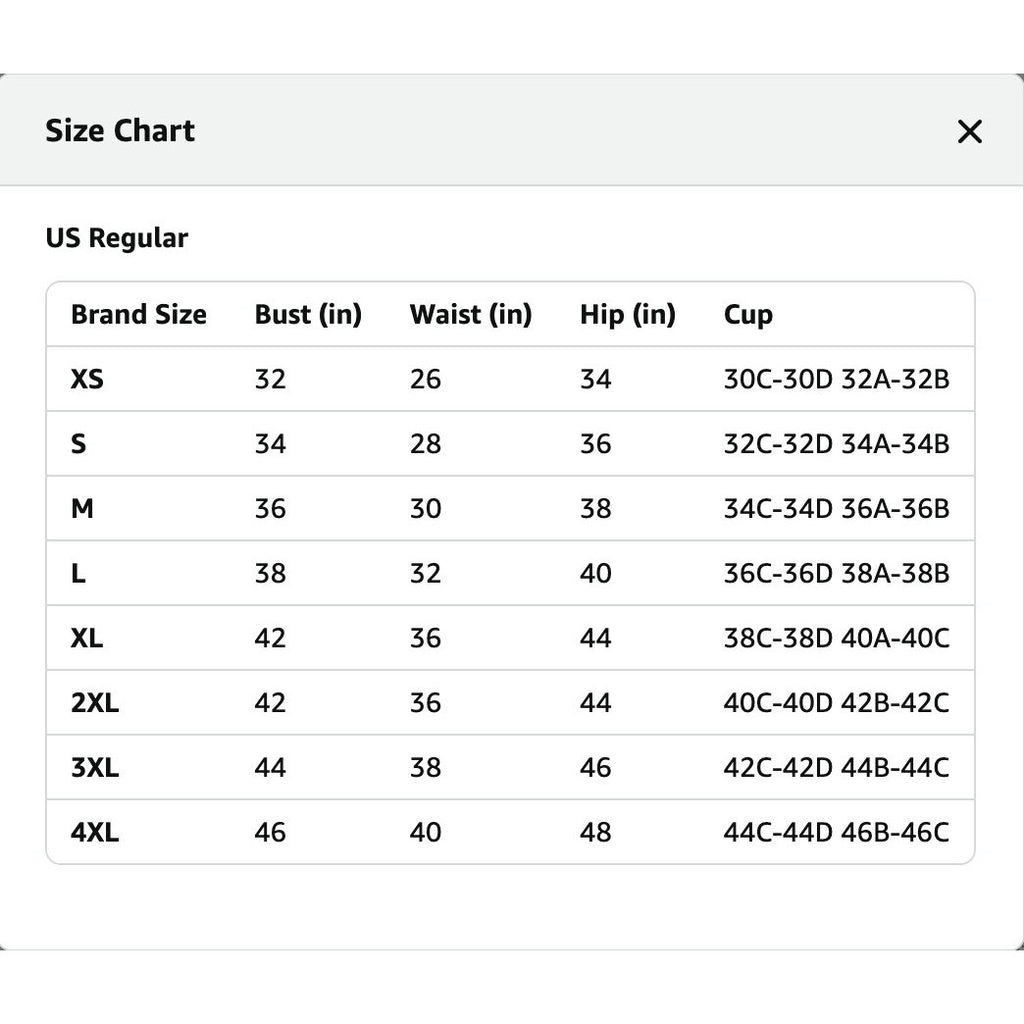Click cup value "34C-34D 36A-36B"
The width and height of the screenshot is (1024, 1024).
tap(837, 508)
